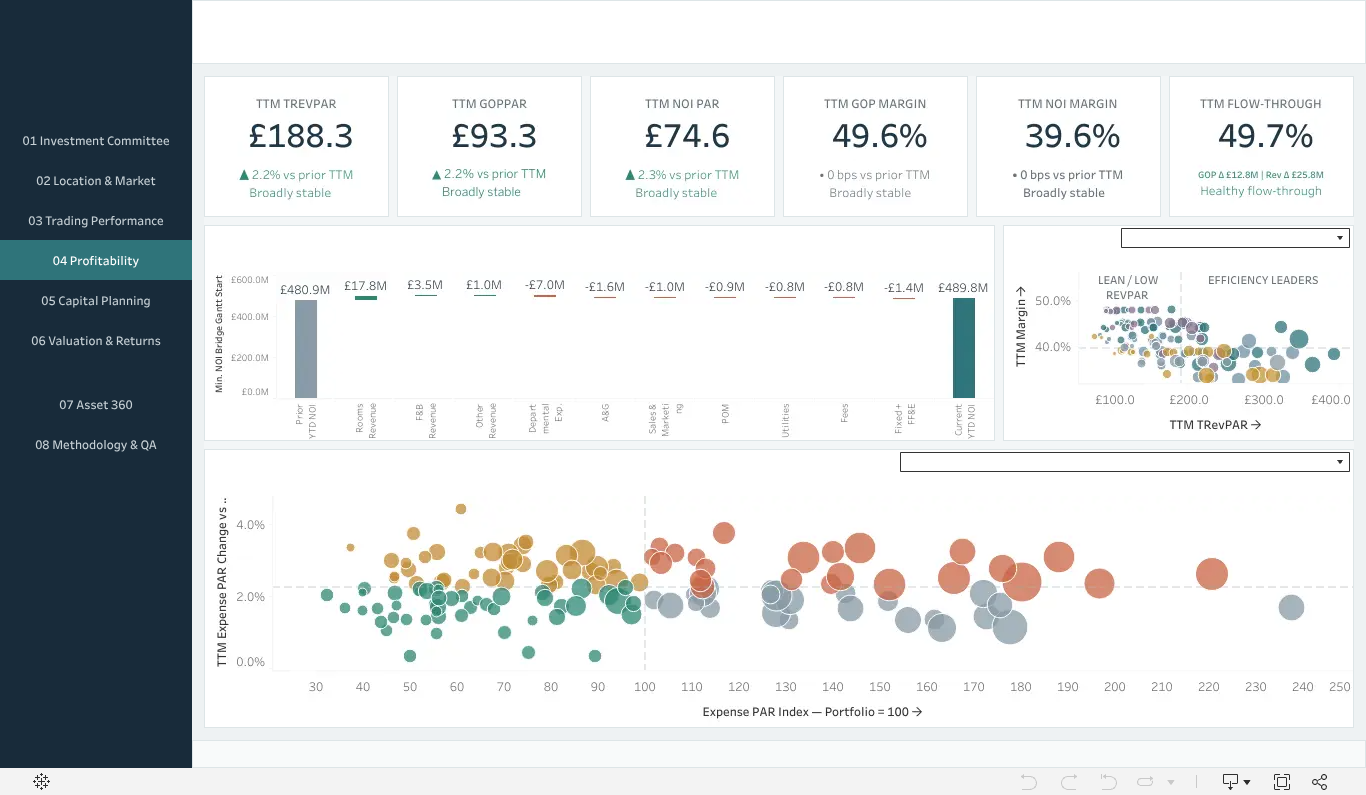The image size is (1366, 795).
Task: Select the orange bubble near index 197
Action: [x=1099, y=583]
